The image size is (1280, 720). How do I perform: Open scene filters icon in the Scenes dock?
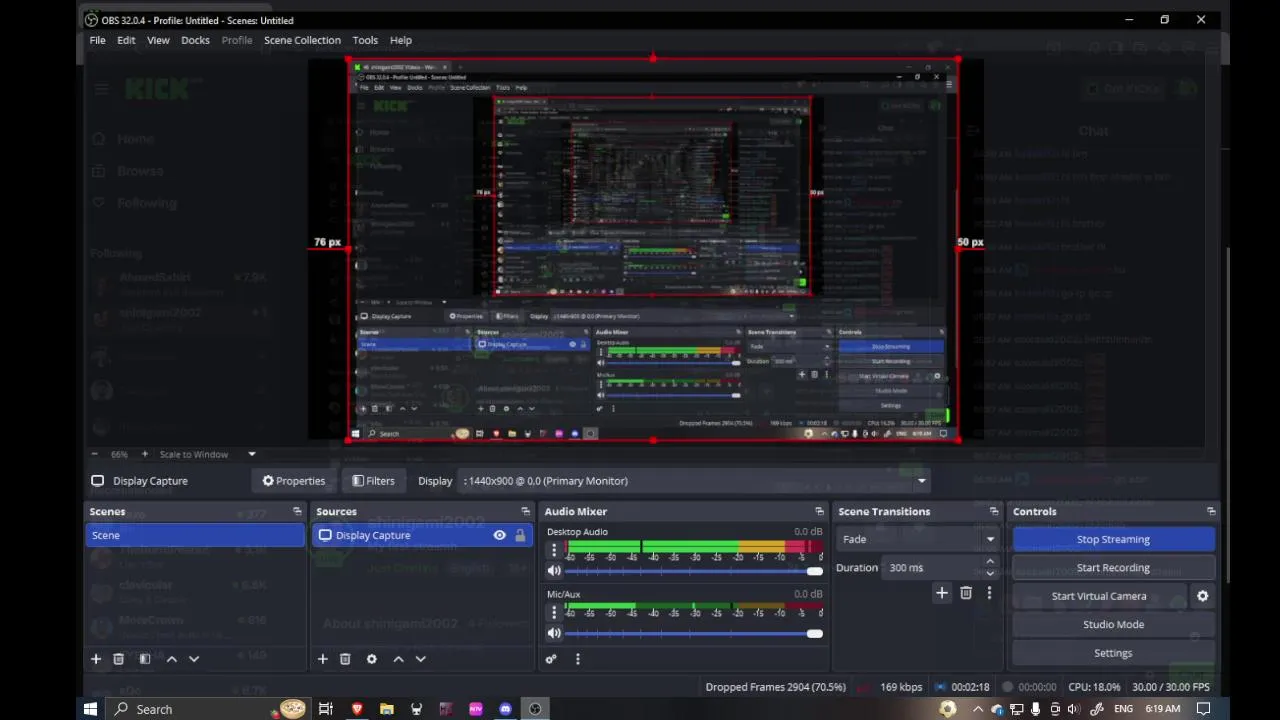pos(145,659)
